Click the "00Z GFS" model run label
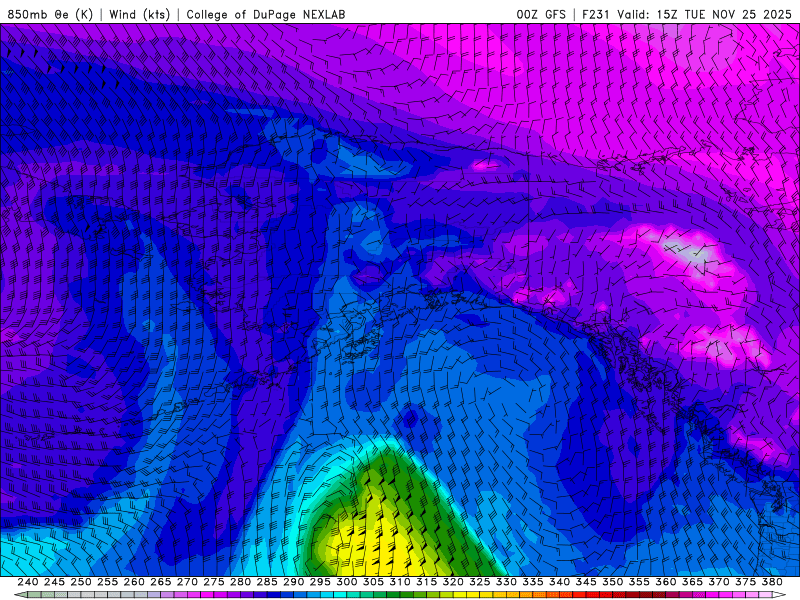 (541, 14)
